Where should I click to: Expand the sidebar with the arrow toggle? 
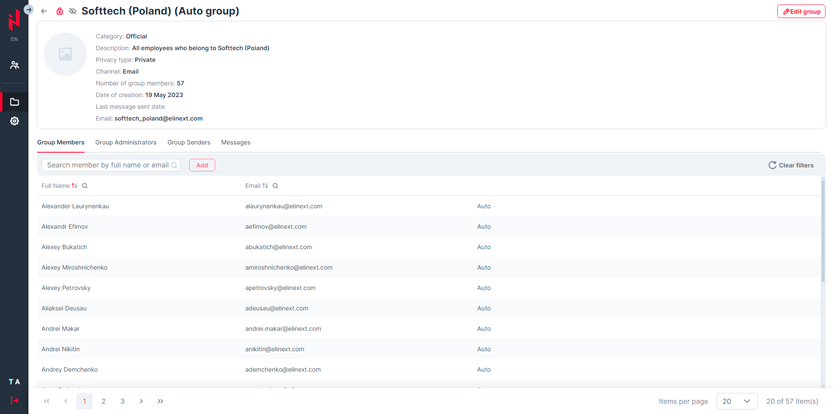pyautogui.click(x=29, y=10)
